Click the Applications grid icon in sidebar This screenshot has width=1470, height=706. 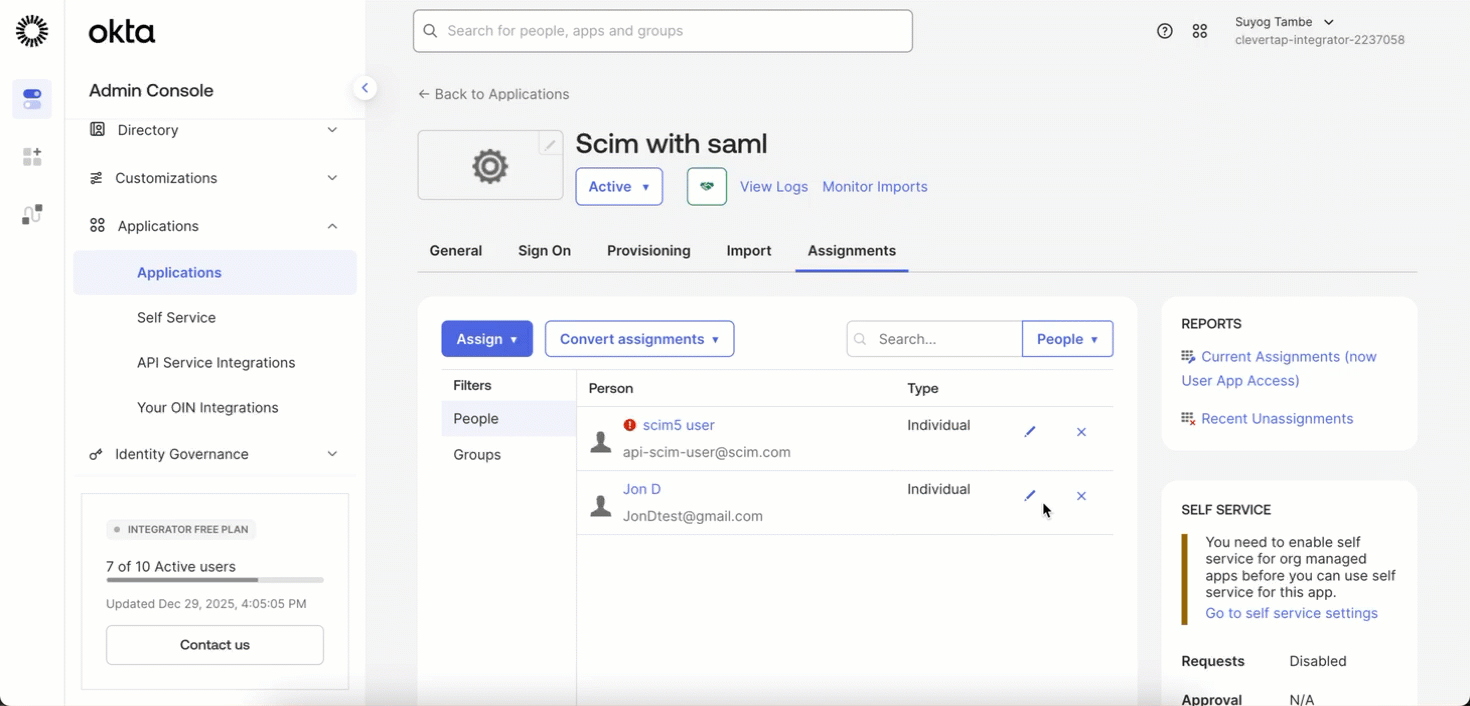pos(97,226)
